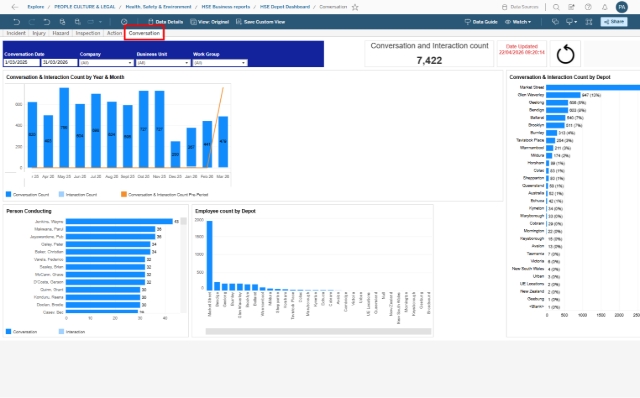This screenshot has width=640, height=398.
Task: Open HSE Business reports breadcrumb
Action: point(225,7)
